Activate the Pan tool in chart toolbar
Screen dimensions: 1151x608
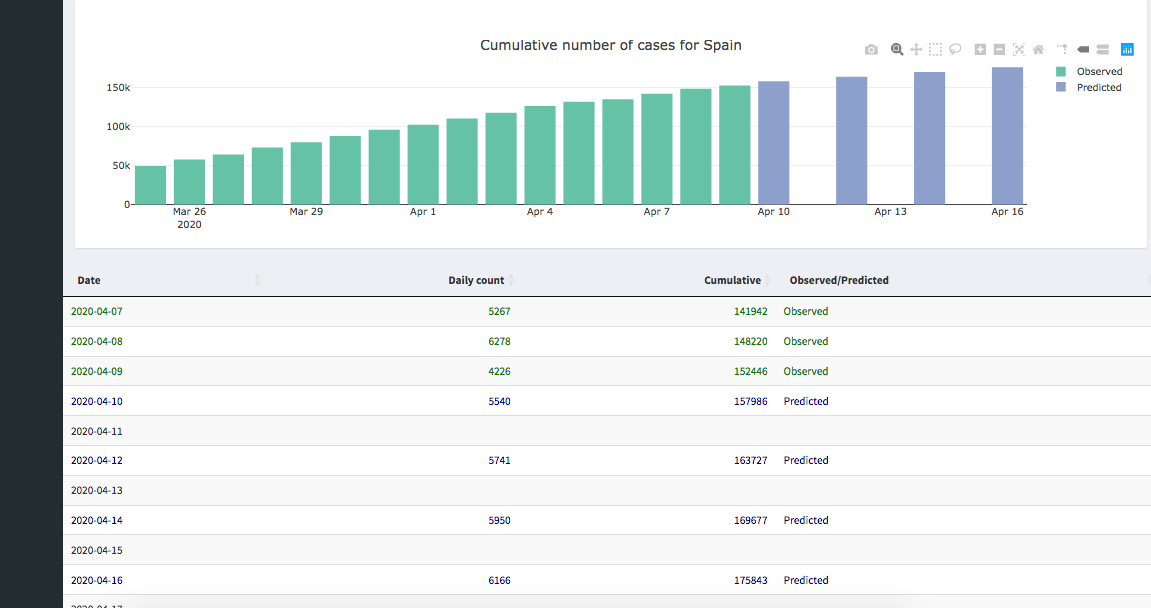pos(916,49)
